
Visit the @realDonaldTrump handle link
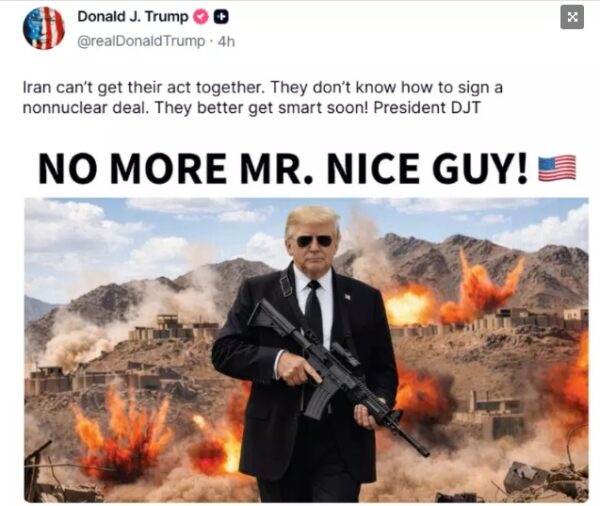[x=141, y=41]
